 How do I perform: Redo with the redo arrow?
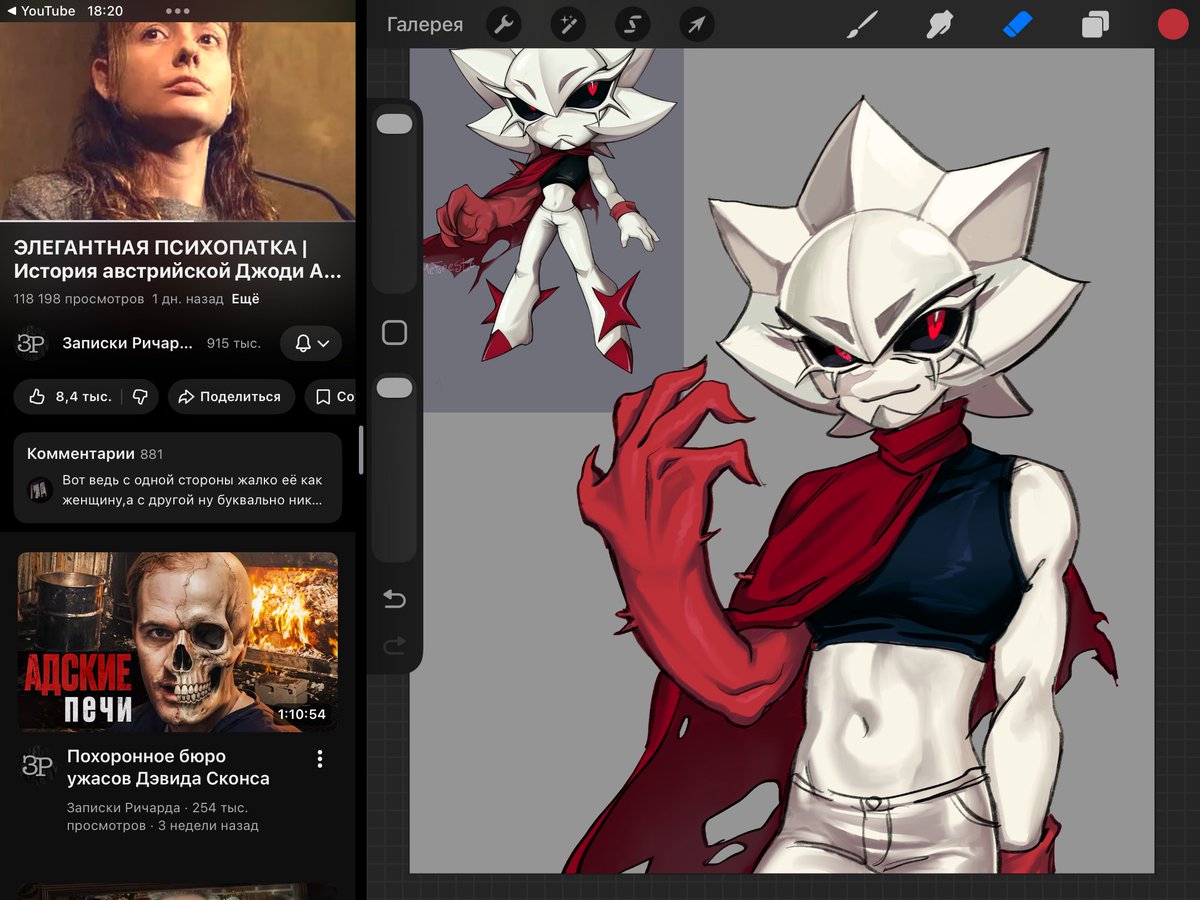click(x=394, y=646)
